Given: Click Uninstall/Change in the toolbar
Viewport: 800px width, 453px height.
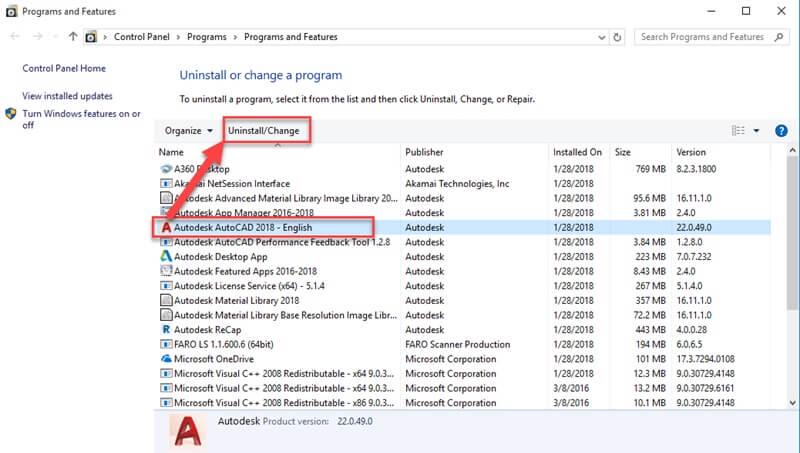Looking at the screenshot, I should [x=263, y=131].
